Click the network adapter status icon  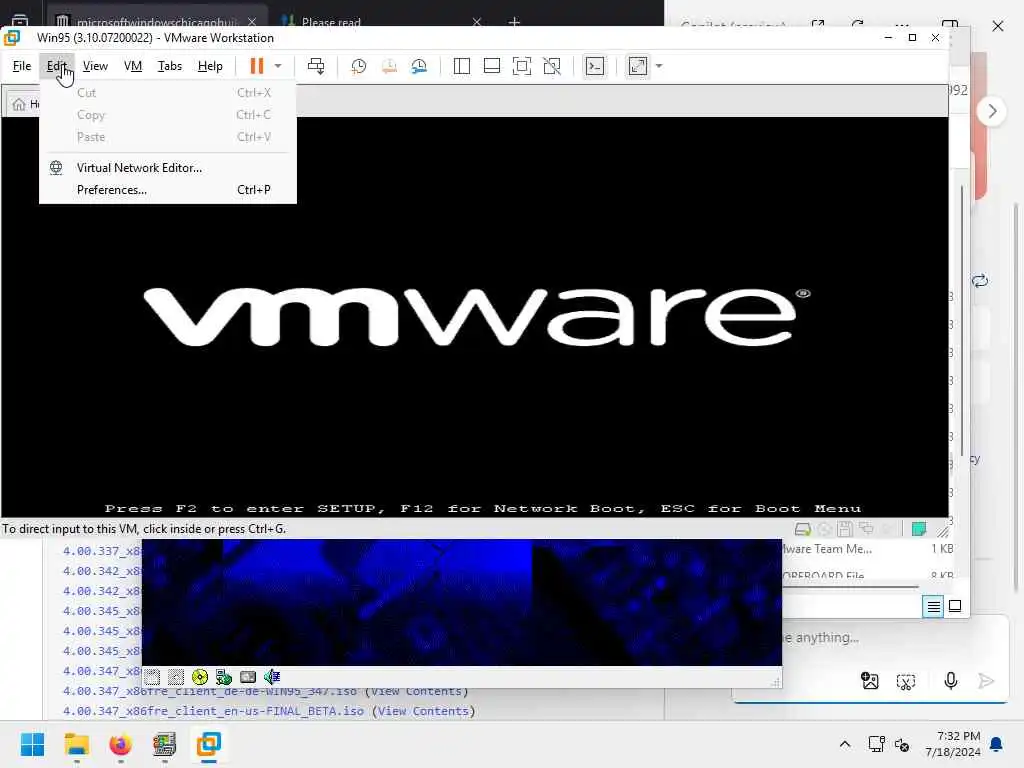(867, 529)
